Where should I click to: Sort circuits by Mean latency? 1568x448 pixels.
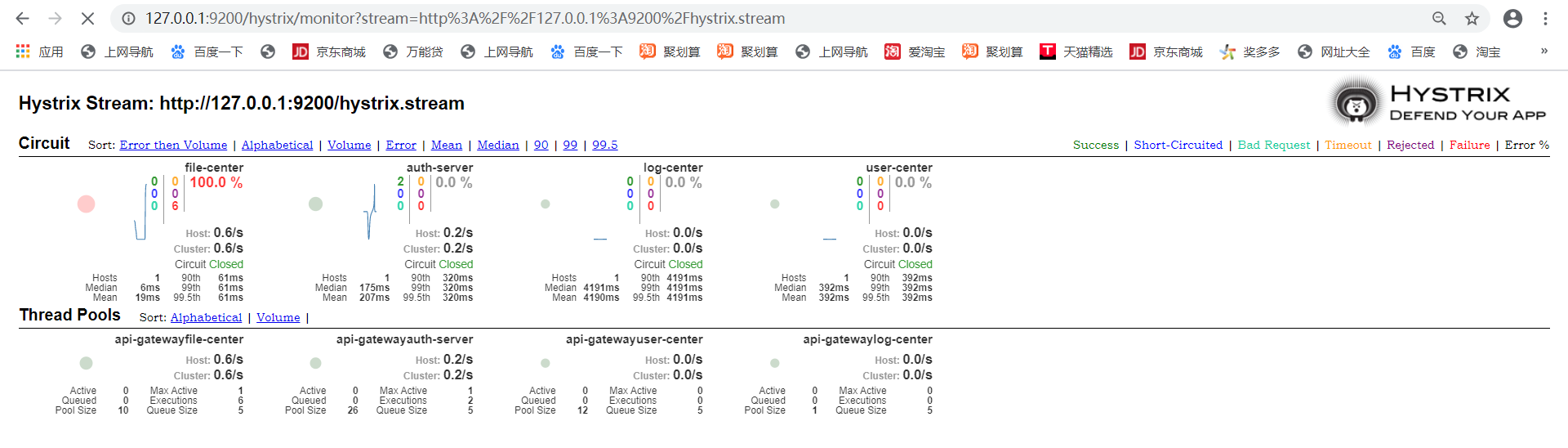[447, 145]
